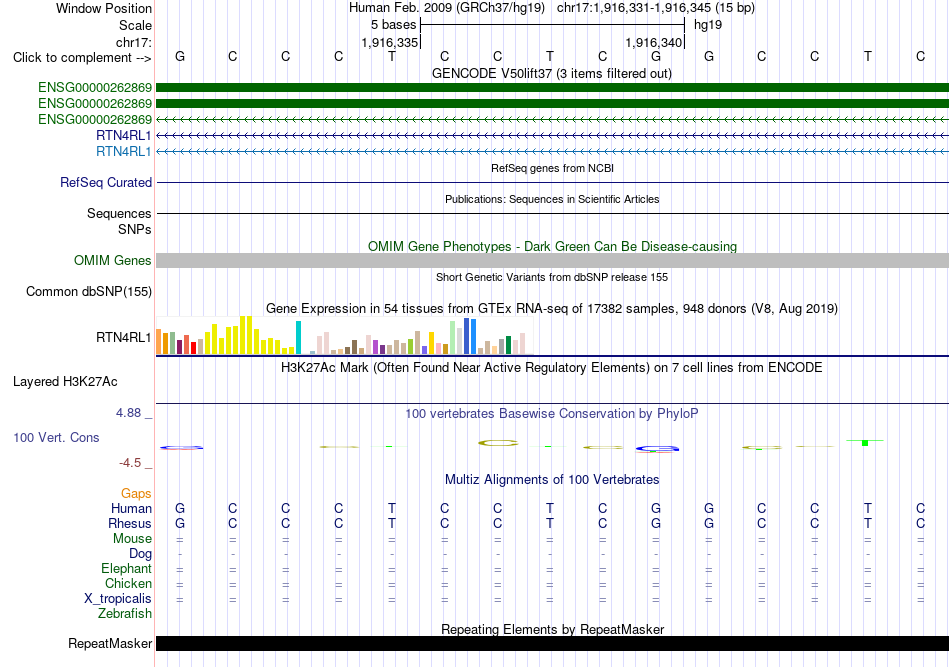Screen dimensions: 950x667
Task: Click the black RTN4RL1 GTEx expression label
Action: 124,337
